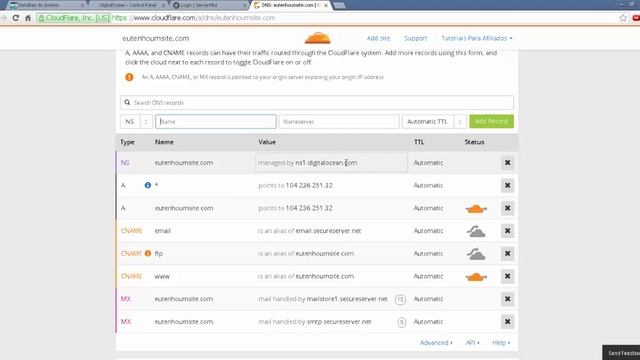The width and height of the screenshot is (640, 360).
Task: Click the www CNAME record name
Action: tap(162, 276)
